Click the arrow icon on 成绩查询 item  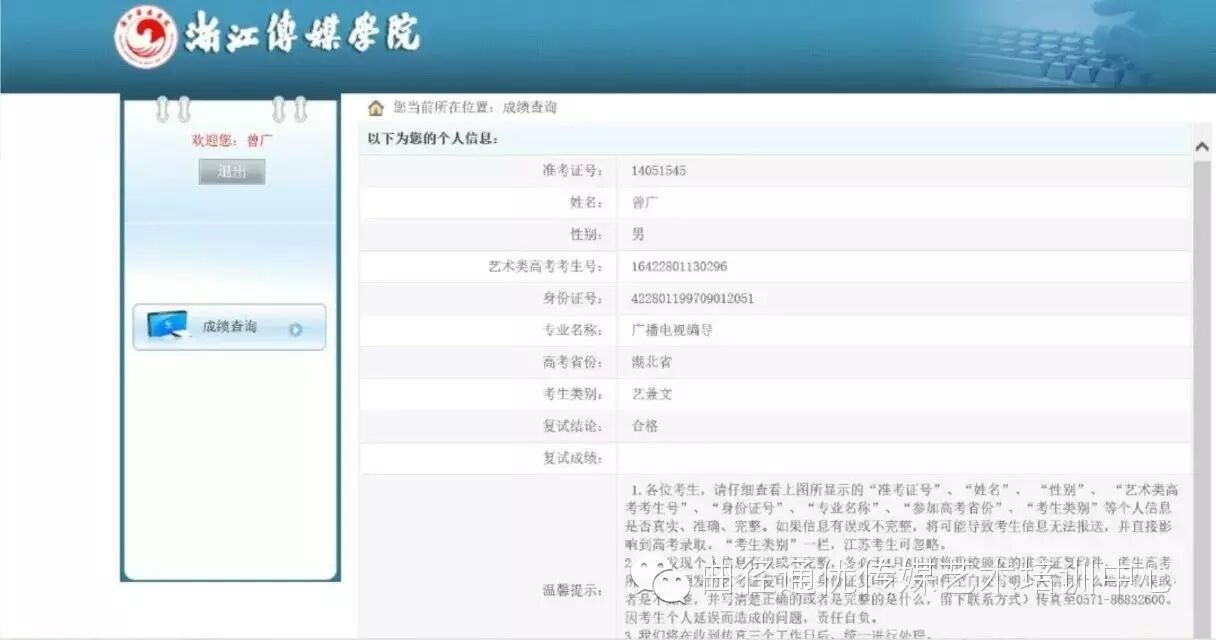[296, 329]
